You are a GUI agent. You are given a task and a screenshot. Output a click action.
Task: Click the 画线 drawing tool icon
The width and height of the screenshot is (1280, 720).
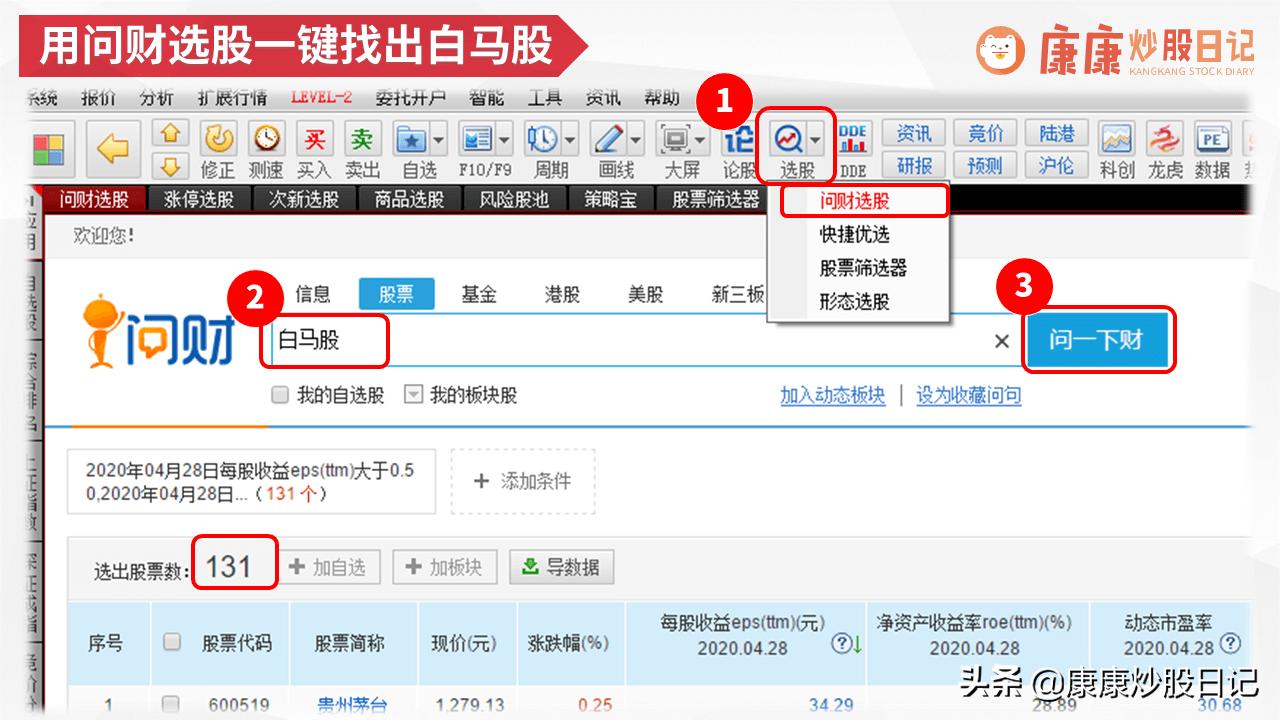(x=606, y=140)
